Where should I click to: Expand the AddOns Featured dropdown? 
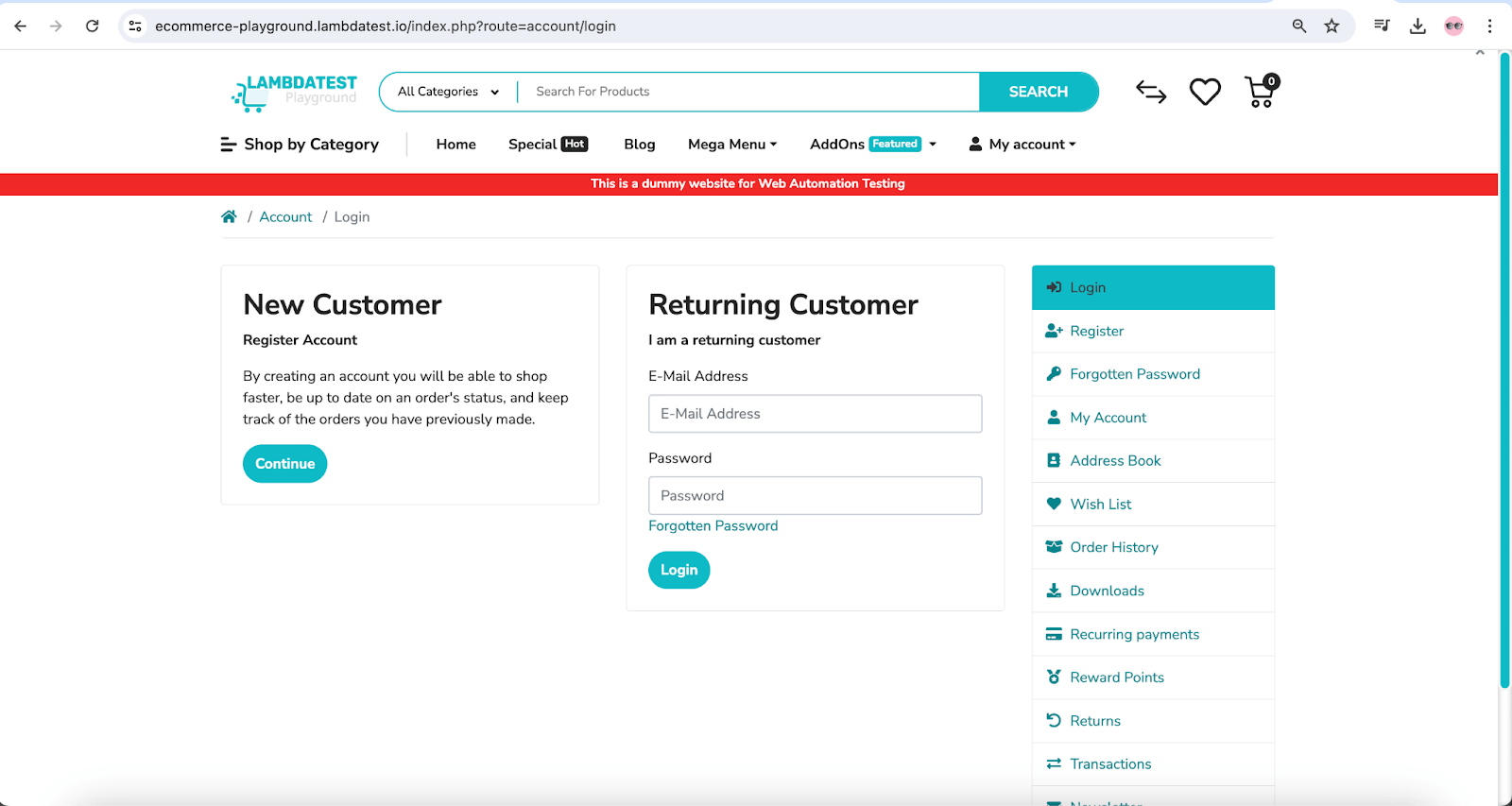click(873, 145)
